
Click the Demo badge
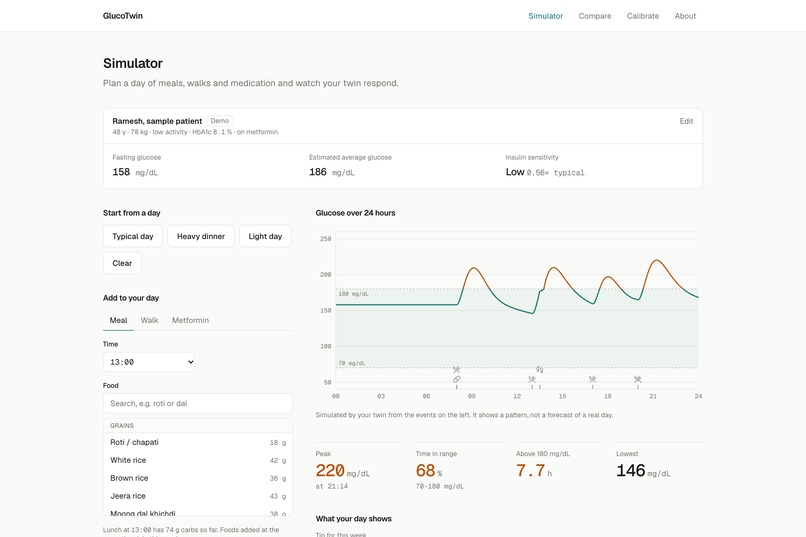pyautogui.click(x=219, y=121)
